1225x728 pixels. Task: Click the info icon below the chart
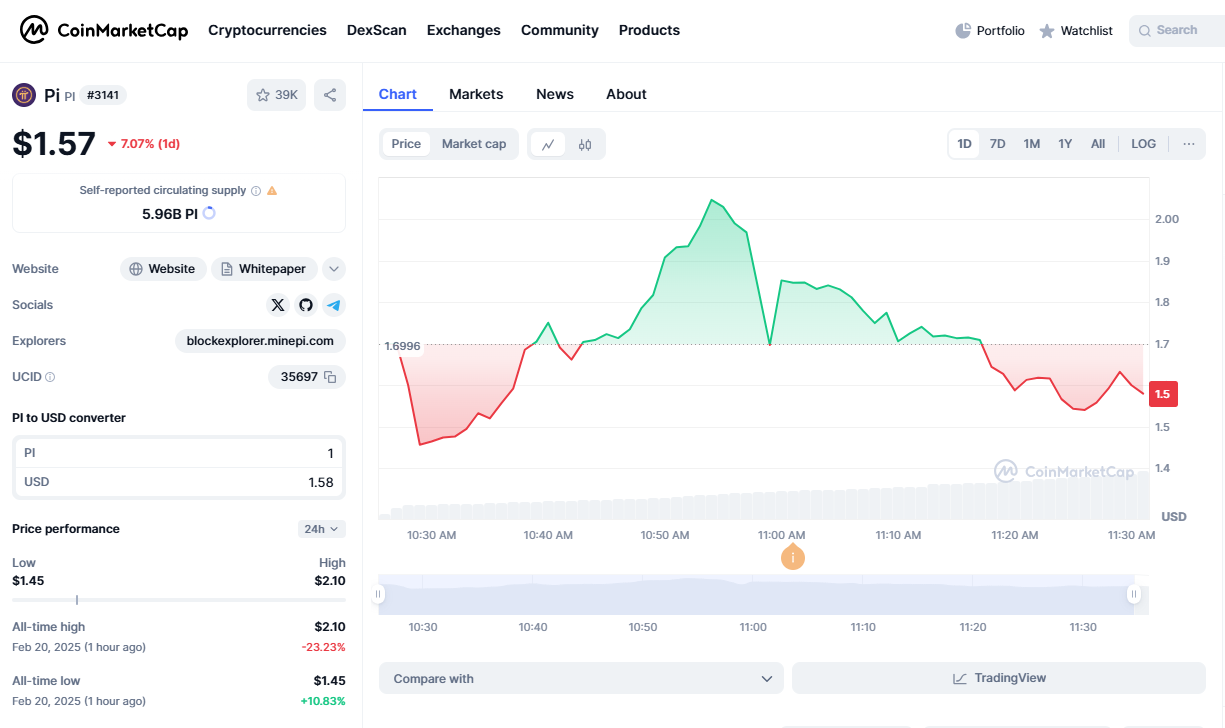coord(793,557)
